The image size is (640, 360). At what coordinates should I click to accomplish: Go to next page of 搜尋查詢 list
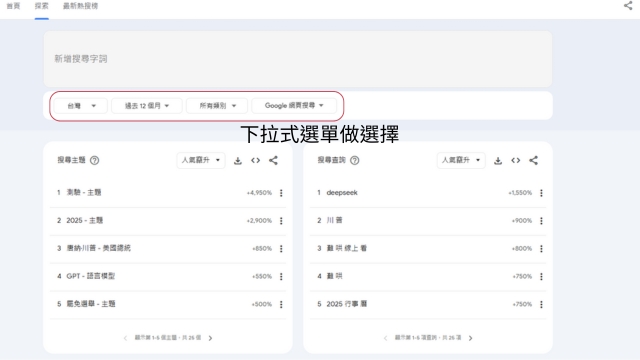click(x=471, y=338)
